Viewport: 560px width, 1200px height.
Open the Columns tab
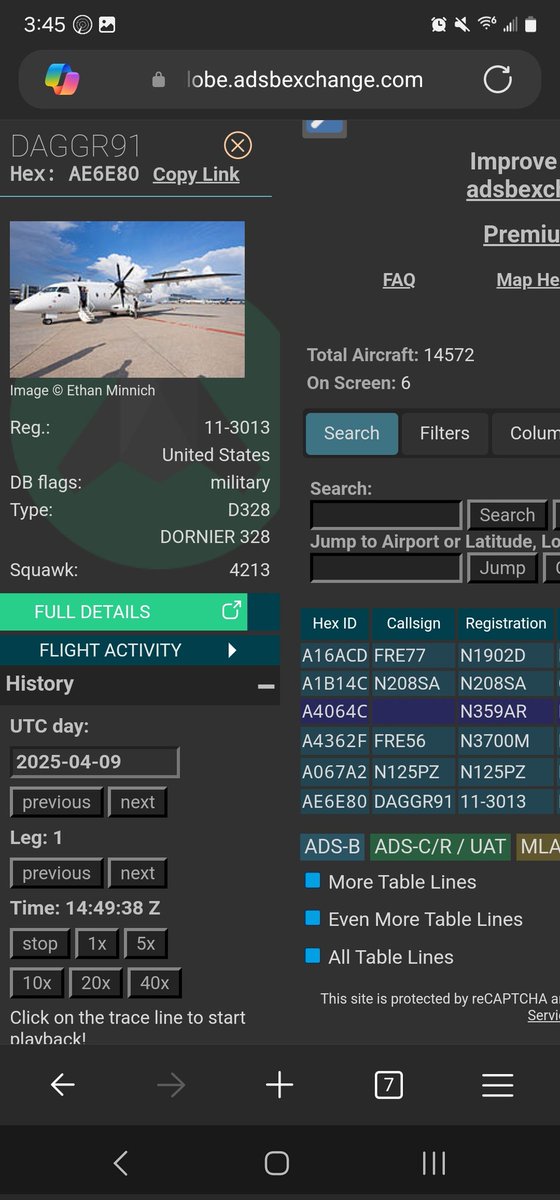tap(527, 433)
